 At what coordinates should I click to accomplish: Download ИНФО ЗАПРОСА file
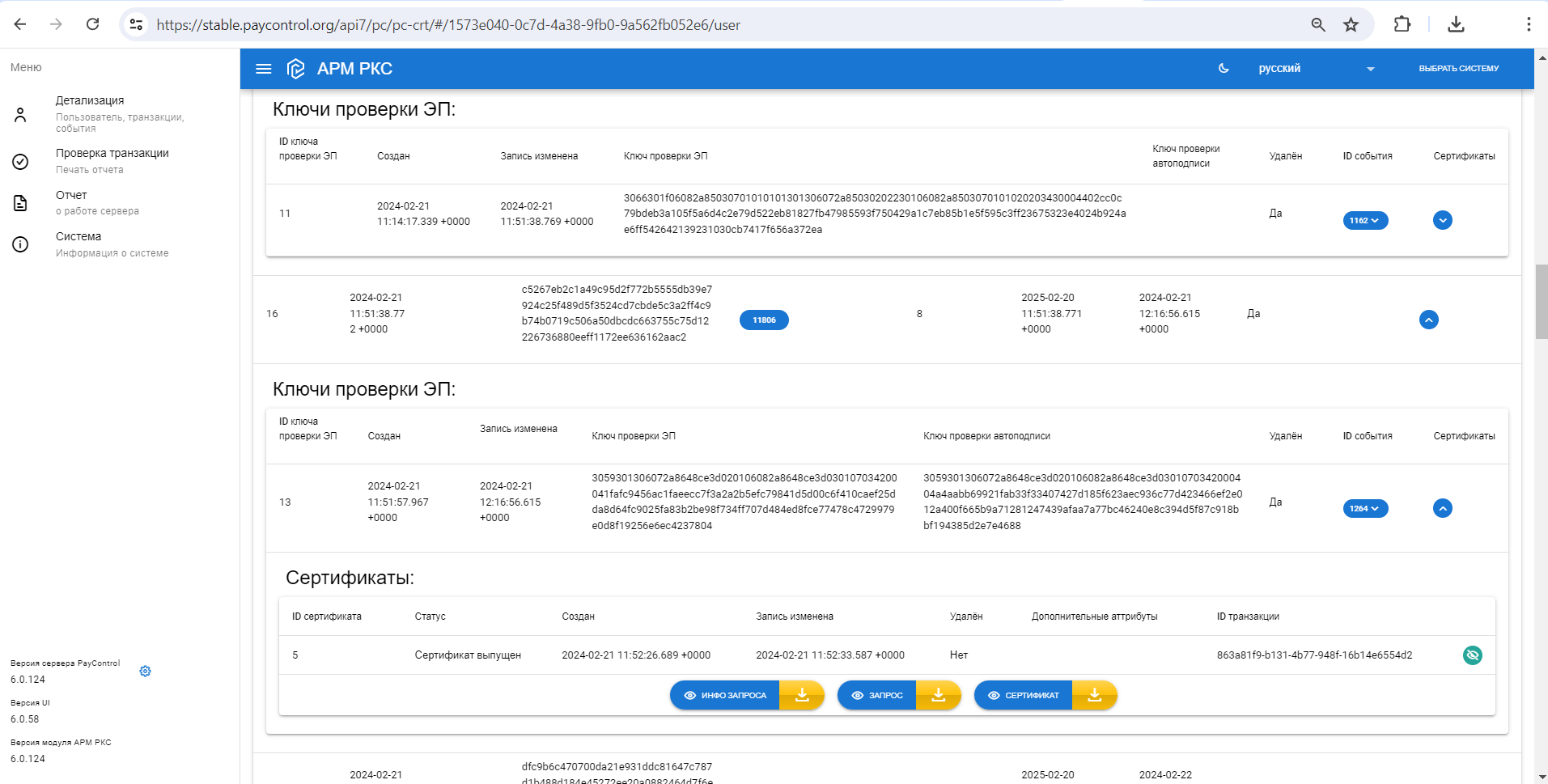[x=802, y=695]
